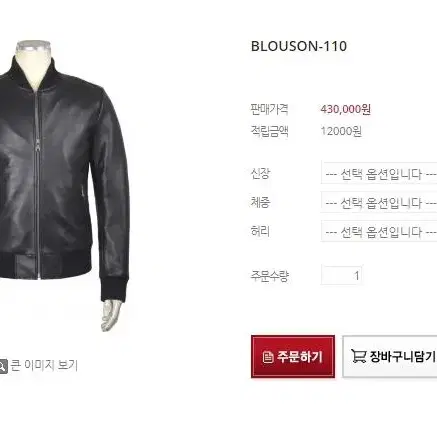This screenshot has height=437, width=437.
Task: Click the 신장 option label
Action: coord(260,173)
